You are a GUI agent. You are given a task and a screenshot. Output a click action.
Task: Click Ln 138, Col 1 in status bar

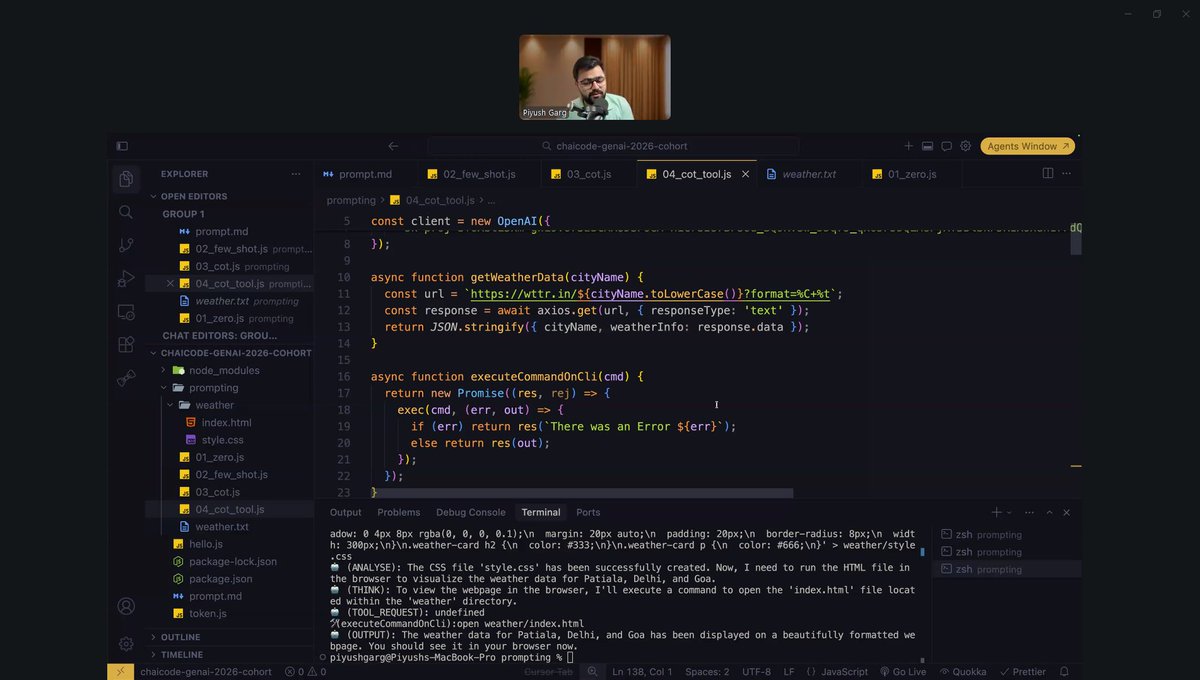coord(643,672)
